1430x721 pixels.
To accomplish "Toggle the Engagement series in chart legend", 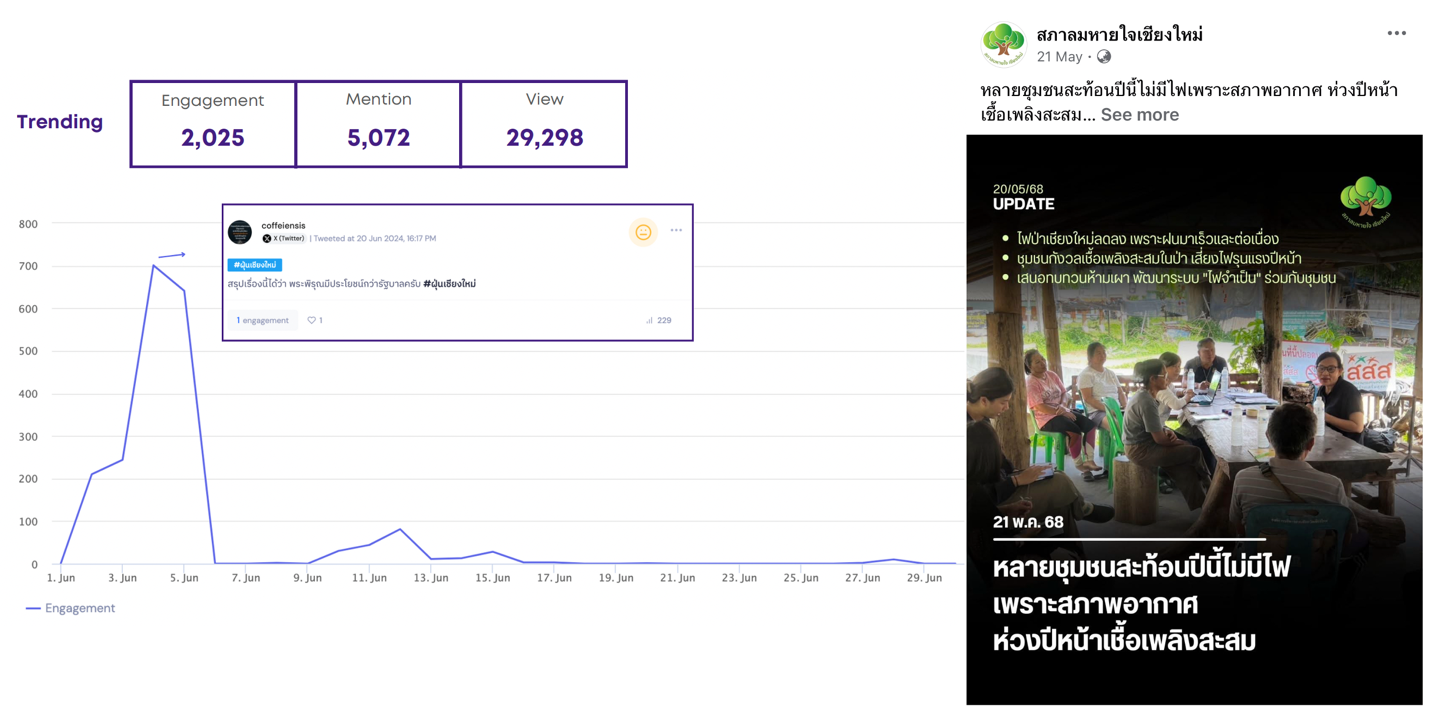I will click(70, 608).
